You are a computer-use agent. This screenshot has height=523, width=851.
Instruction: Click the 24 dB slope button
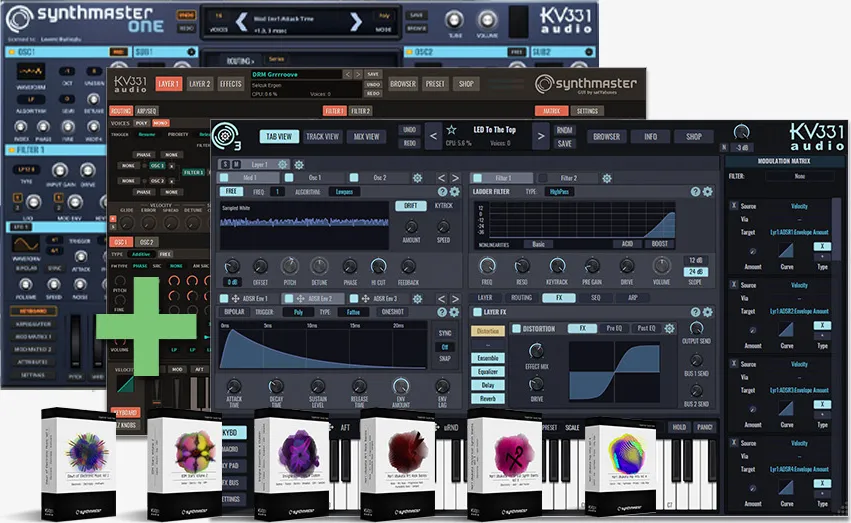coord(695,271)
